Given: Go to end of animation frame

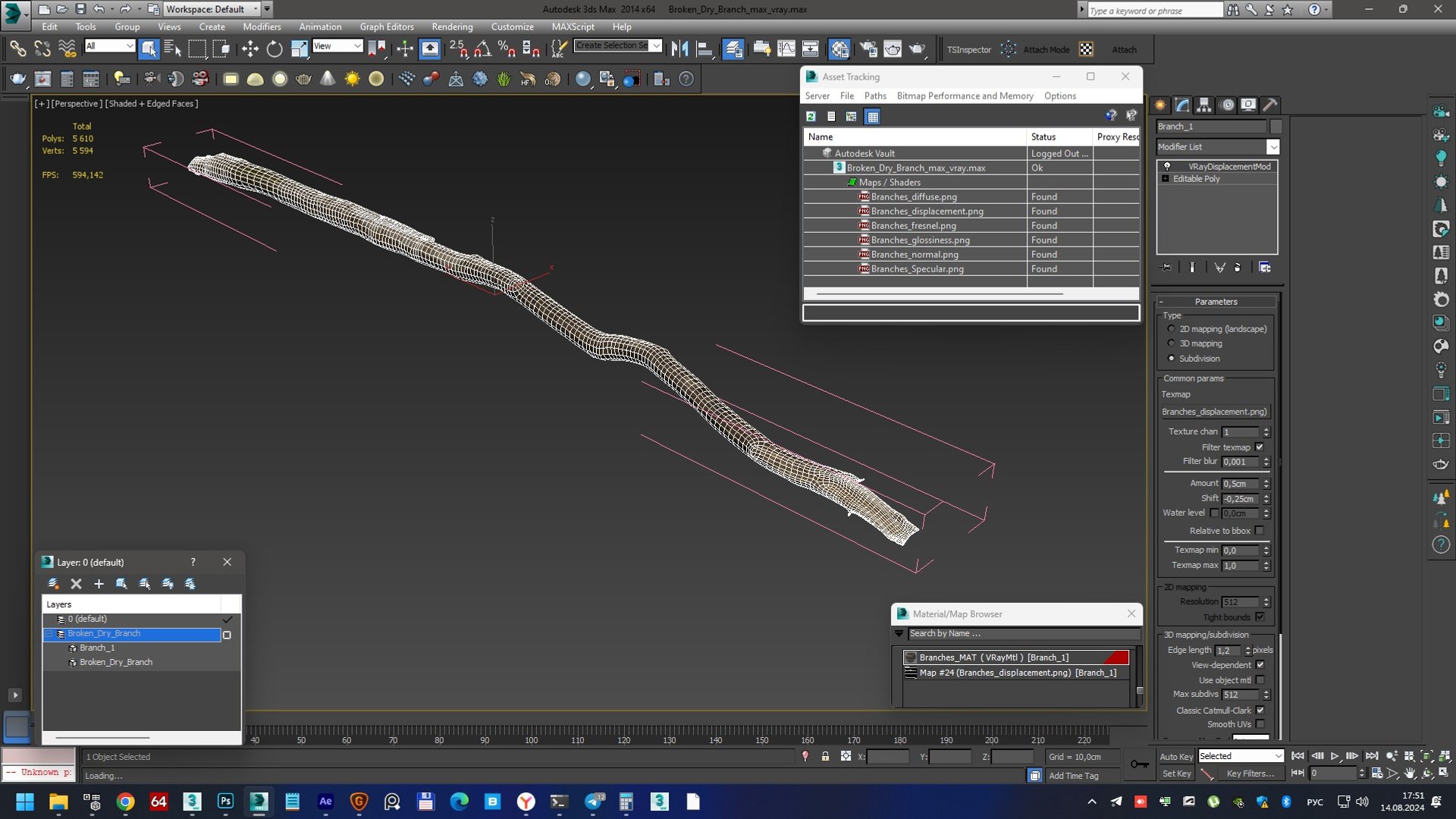Looking at the screenshot, I should pos(1372,756).
